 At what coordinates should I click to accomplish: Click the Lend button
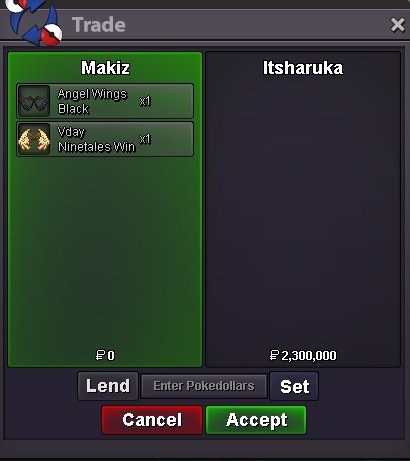pos(108,386)
